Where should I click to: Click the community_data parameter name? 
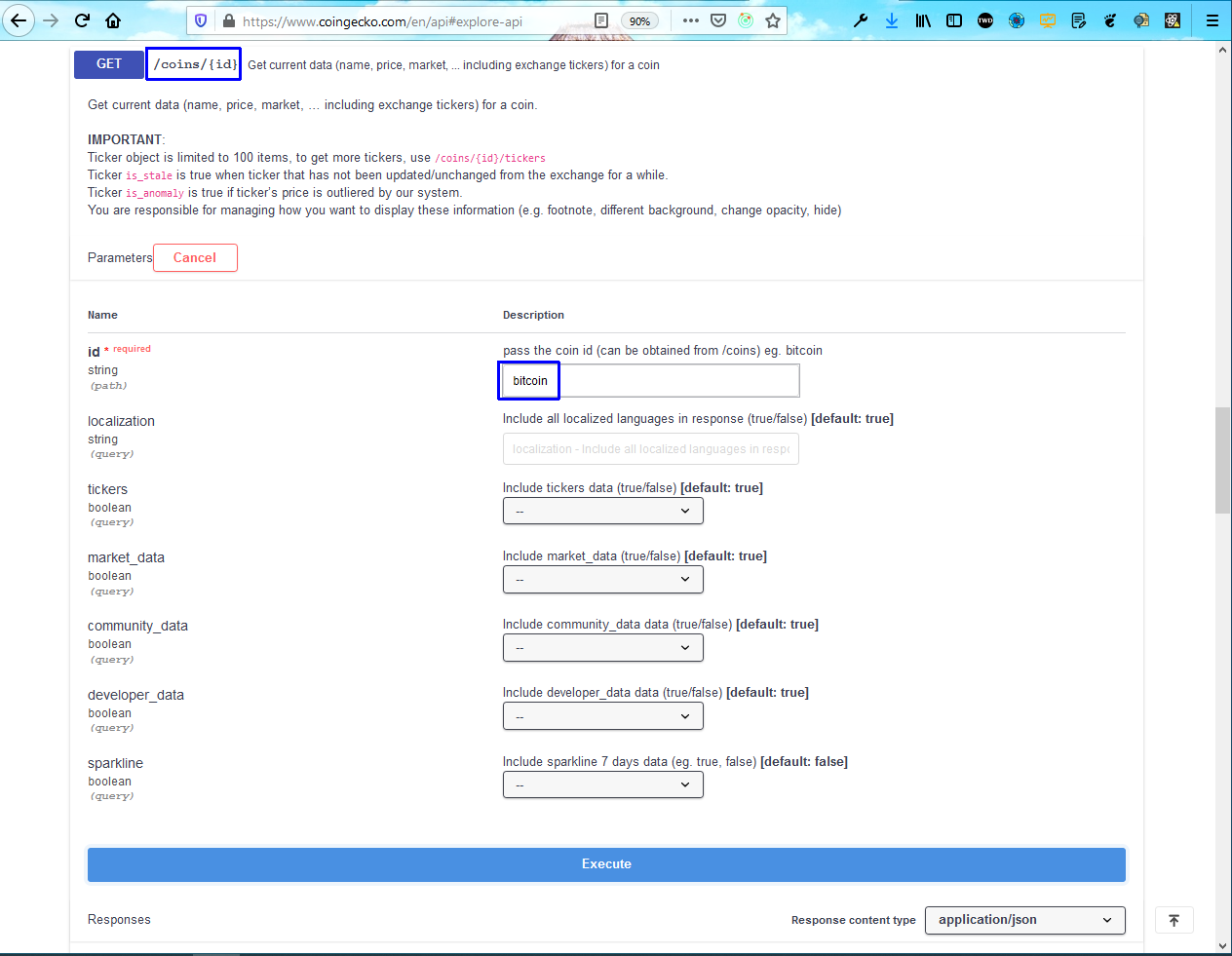coord(137,626)
